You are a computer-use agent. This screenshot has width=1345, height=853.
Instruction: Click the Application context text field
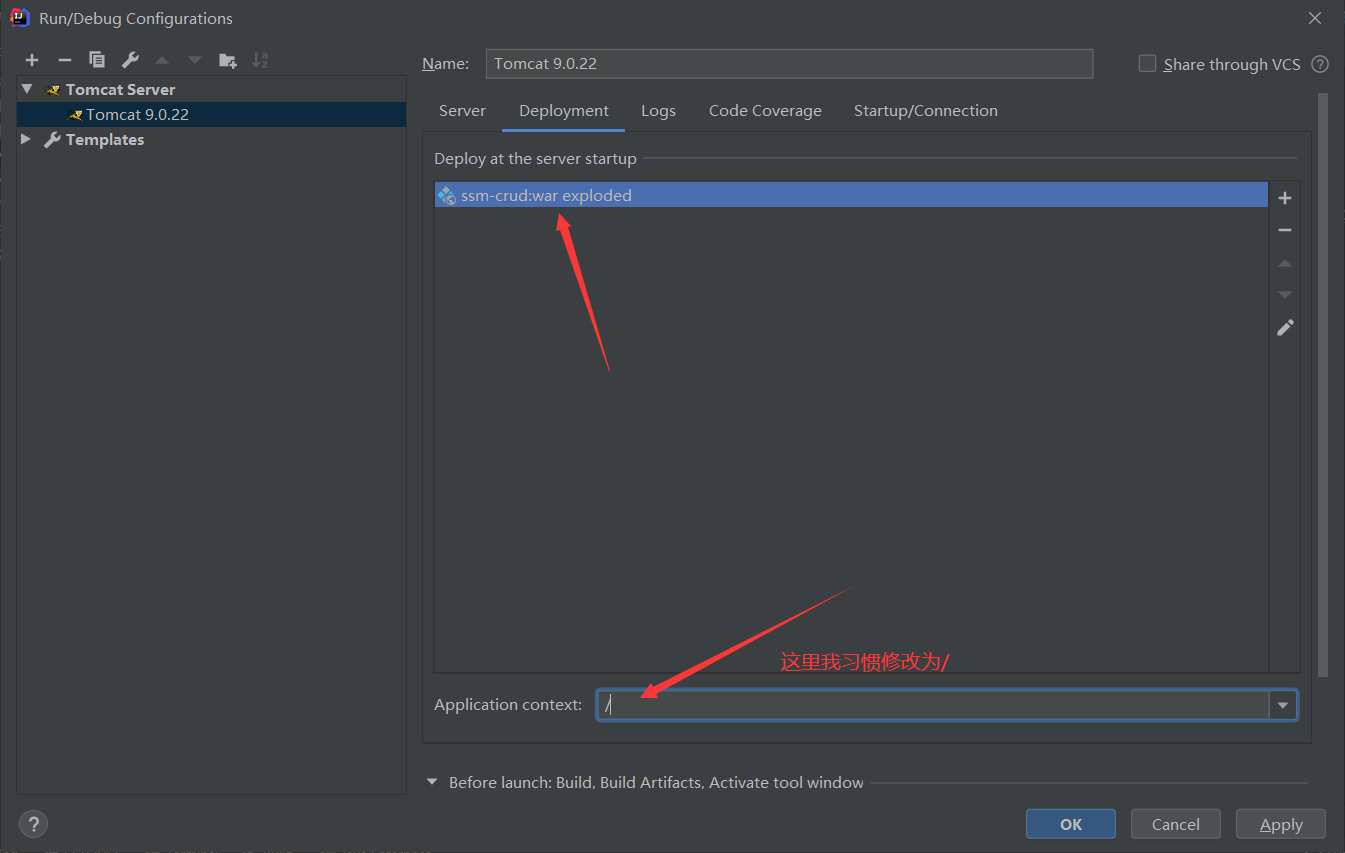click(x=934, y=705)
